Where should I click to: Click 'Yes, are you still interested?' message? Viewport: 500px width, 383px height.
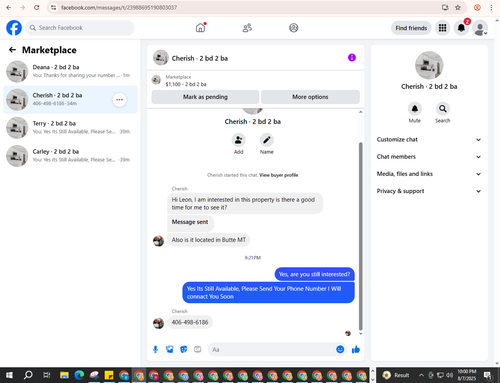(x=314, y=274)
